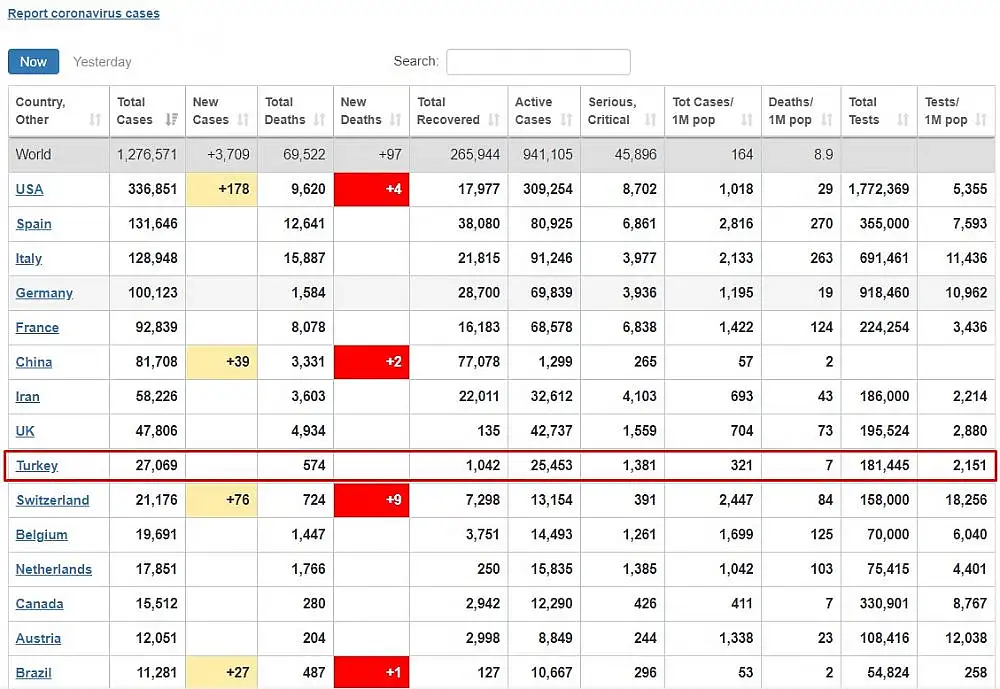This screenshot has height=689, width=1000.
Task: Sort by the Tests/1M pop column arrows
Action: pos(982,119)
